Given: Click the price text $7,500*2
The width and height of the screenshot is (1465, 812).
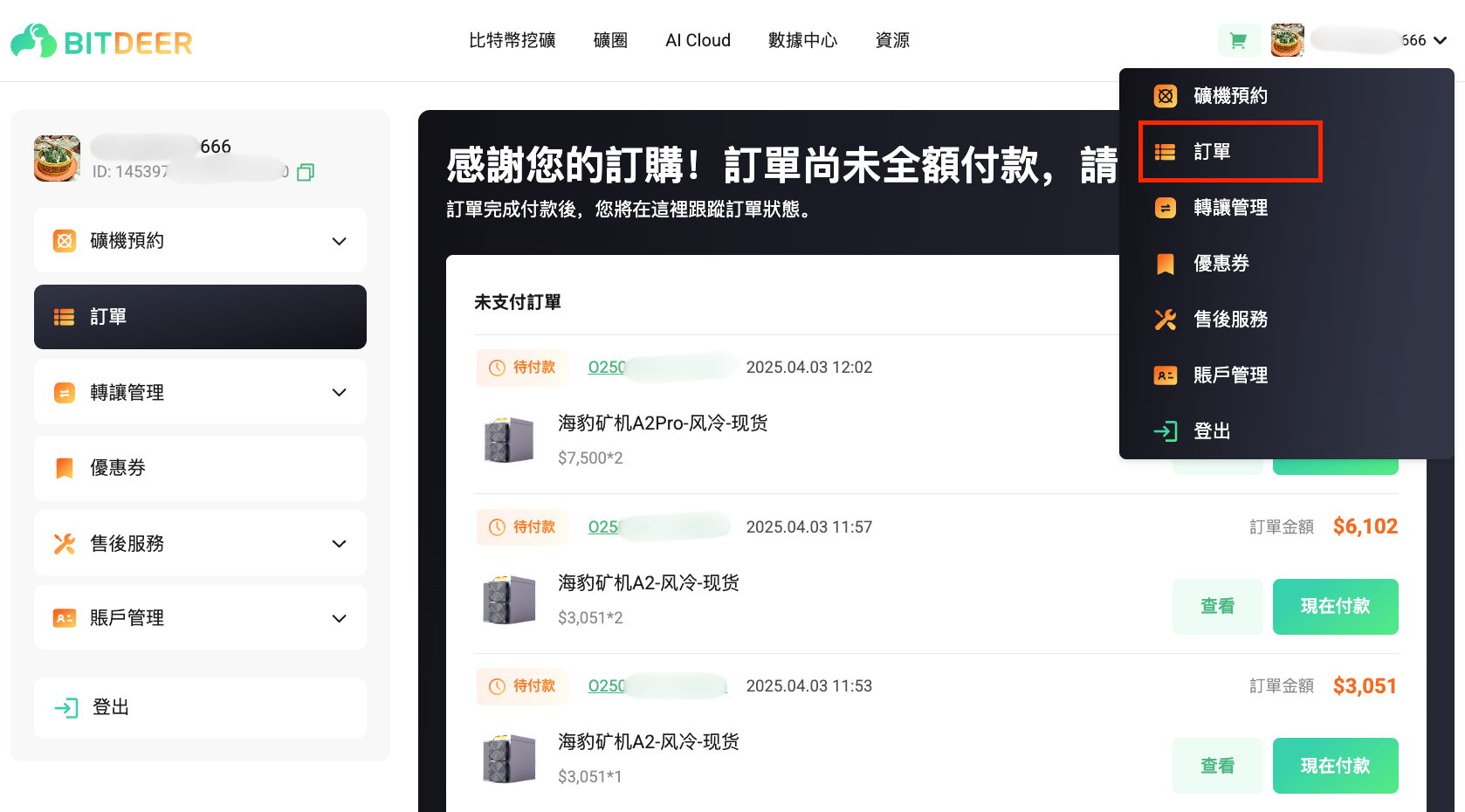Looking at the screenshot, I should (x=591, y=458).
